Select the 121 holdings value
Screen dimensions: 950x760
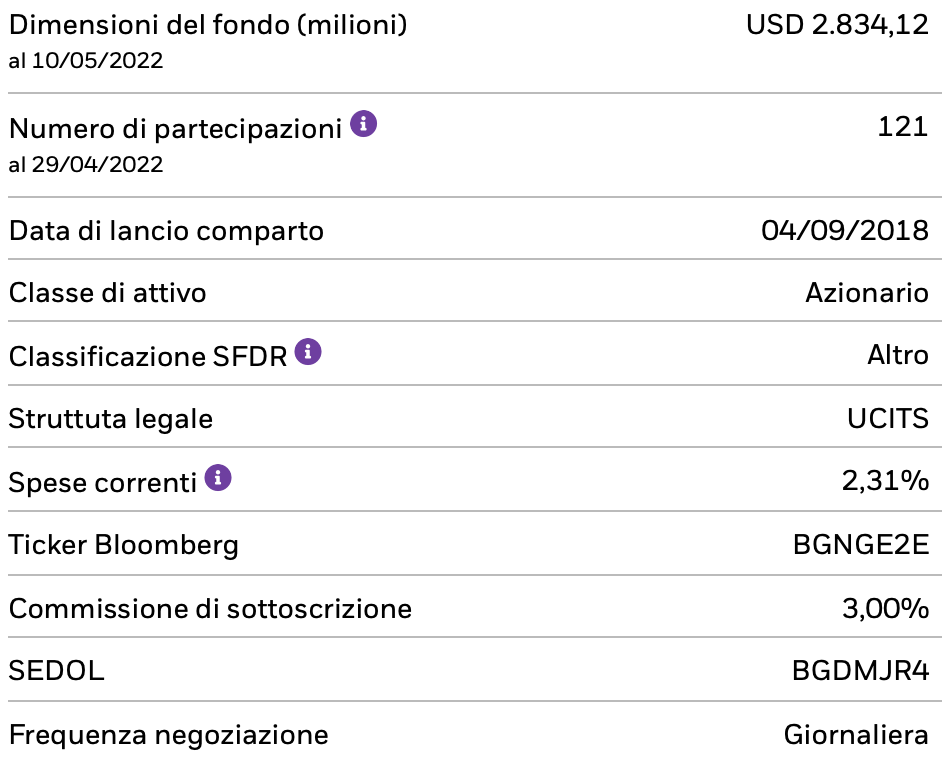point(902,128)
